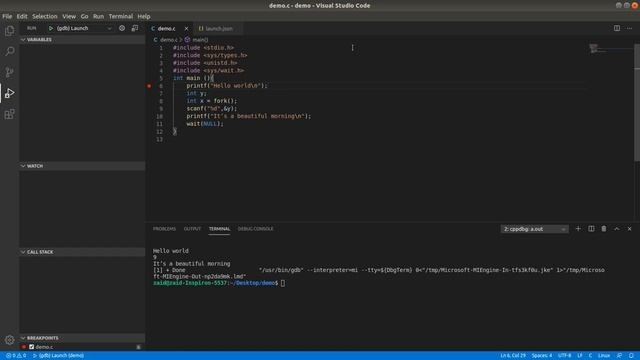The image size is (640, 360).
Task: Open the Selection menu
Action: click(x=44, y=16)
